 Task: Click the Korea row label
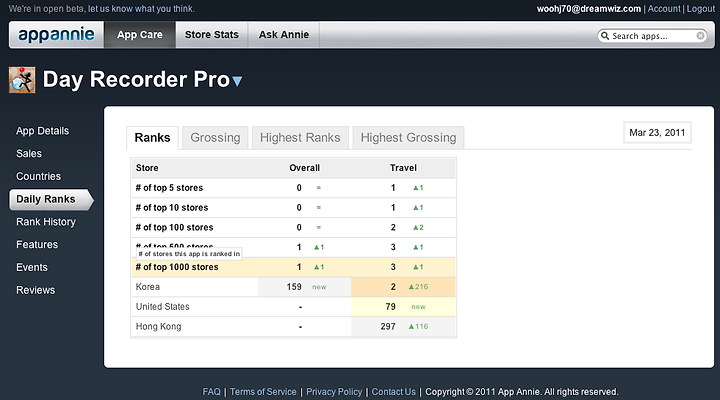148,287
